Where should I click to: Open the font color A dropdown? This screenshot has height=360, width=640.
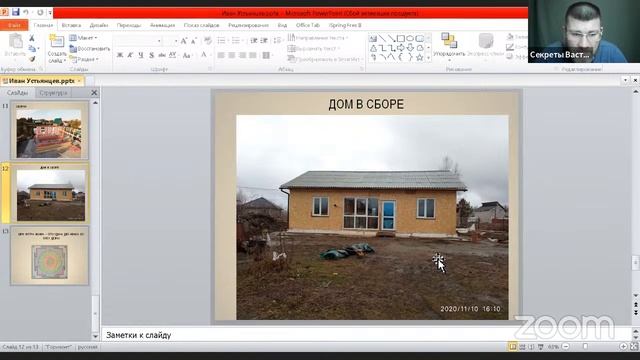204,55
